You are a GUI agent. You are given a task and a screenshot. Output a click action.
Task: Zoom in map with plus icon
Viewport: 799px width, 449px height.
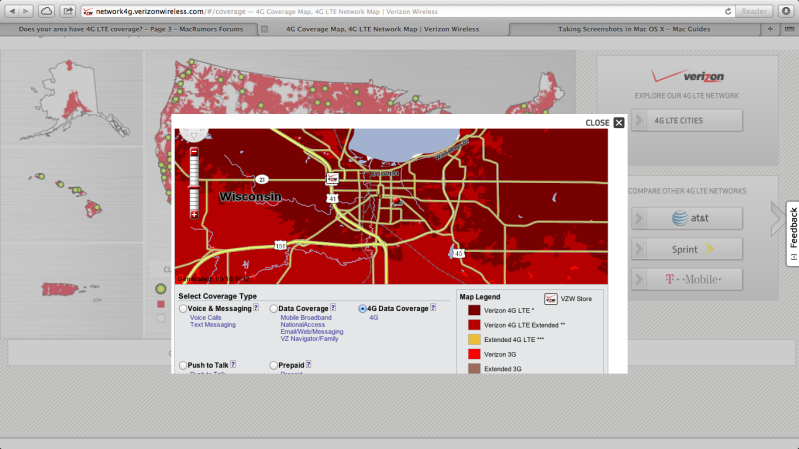pyautogui.click(x=194, y=215)
